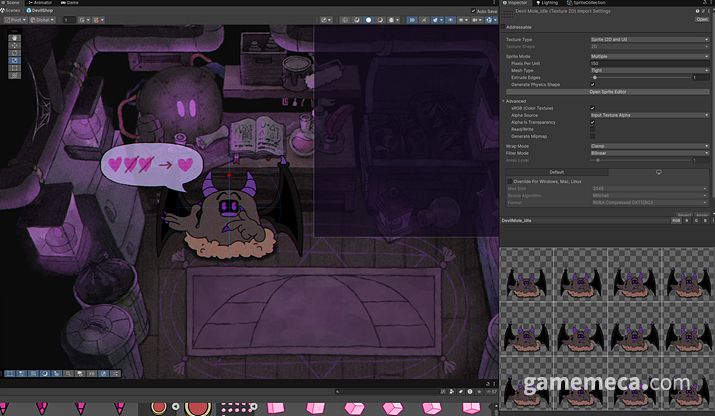Click the crescent icon in overlay toolbar
The height and width of the screenshot is (416, 715).
pyautogui.click(x=45, y=373)
